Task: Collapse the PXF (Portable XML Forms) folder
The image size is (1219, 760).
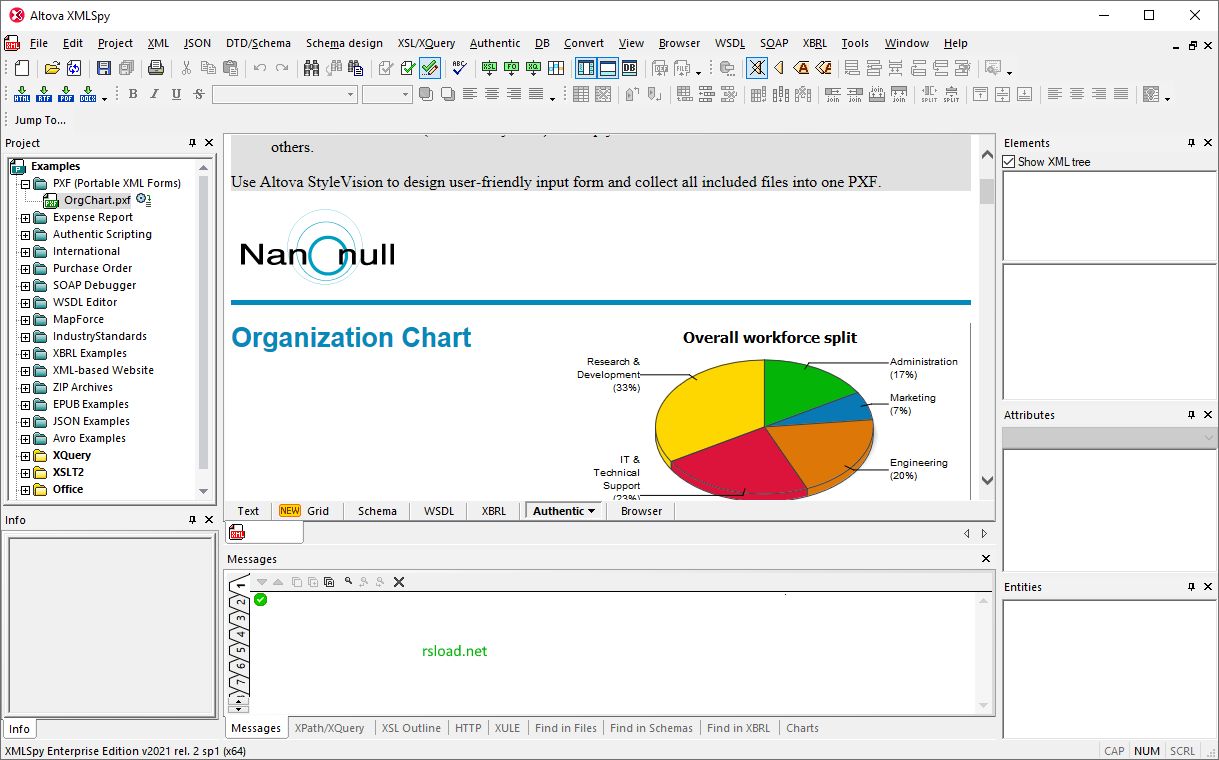Action: 26,184
